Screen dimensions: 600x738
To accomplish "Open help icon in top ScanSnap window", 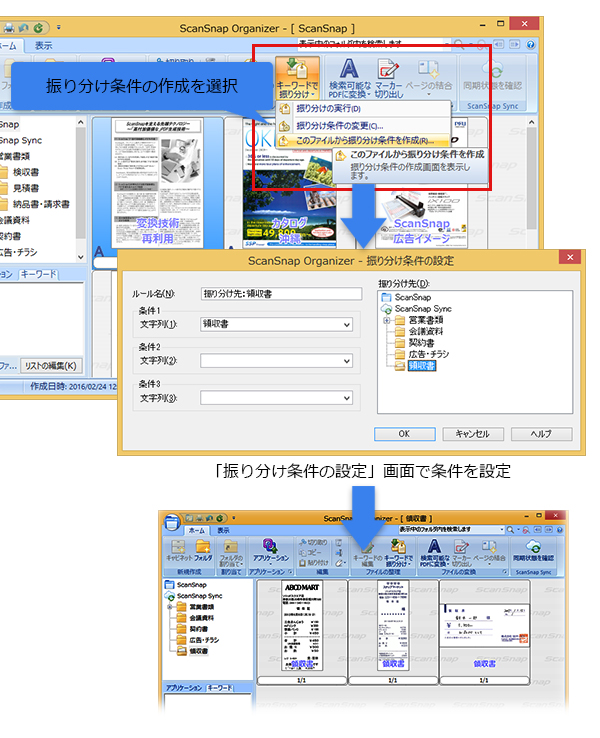I will click(x=531, y=45).
